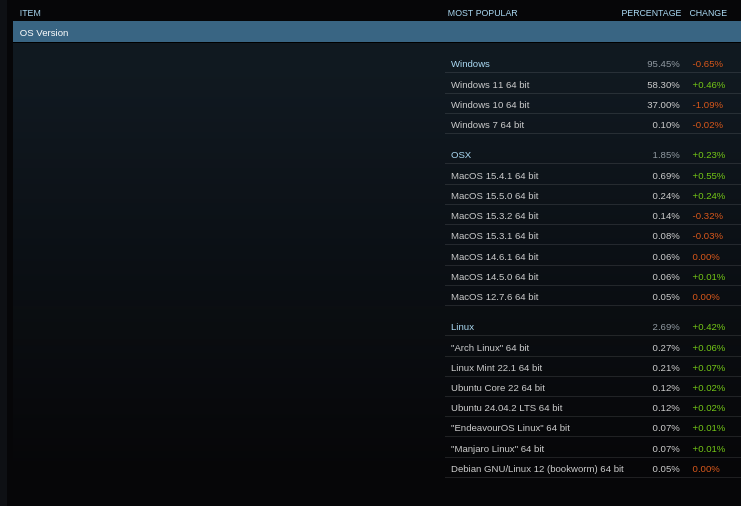Click the +0.42% Linux change value
Viewport: 741px width, 506px height.
click(708, 327)
